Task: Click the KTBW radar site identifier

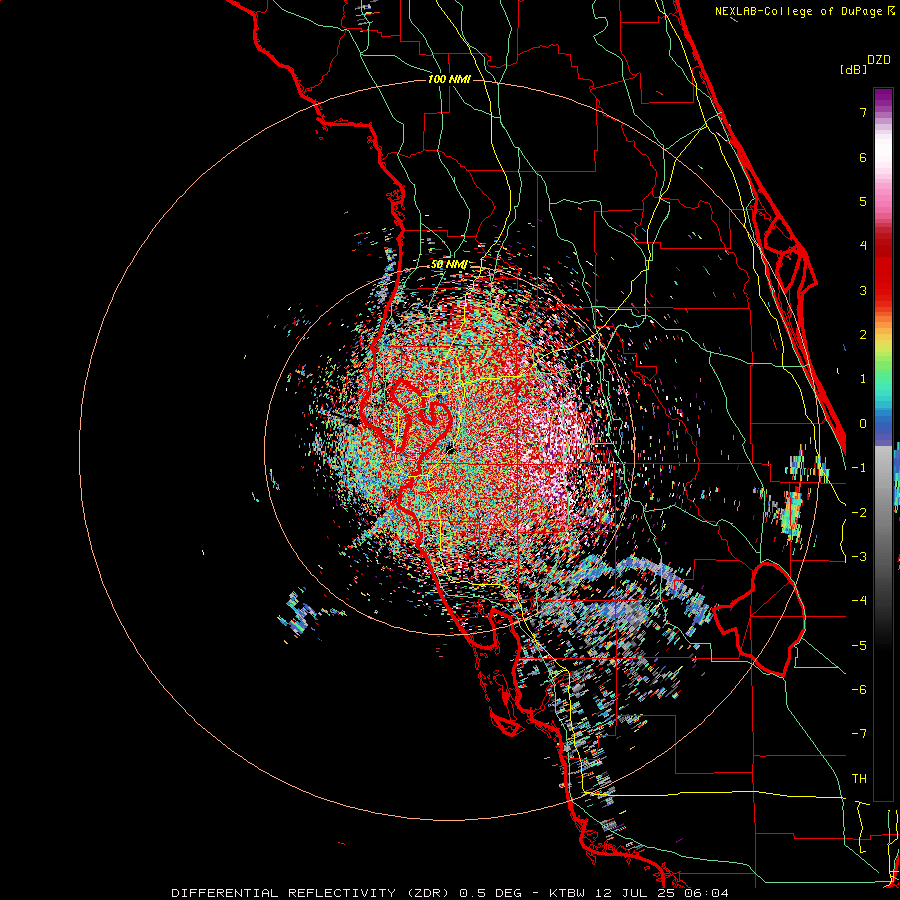Action: coord(569,893)
